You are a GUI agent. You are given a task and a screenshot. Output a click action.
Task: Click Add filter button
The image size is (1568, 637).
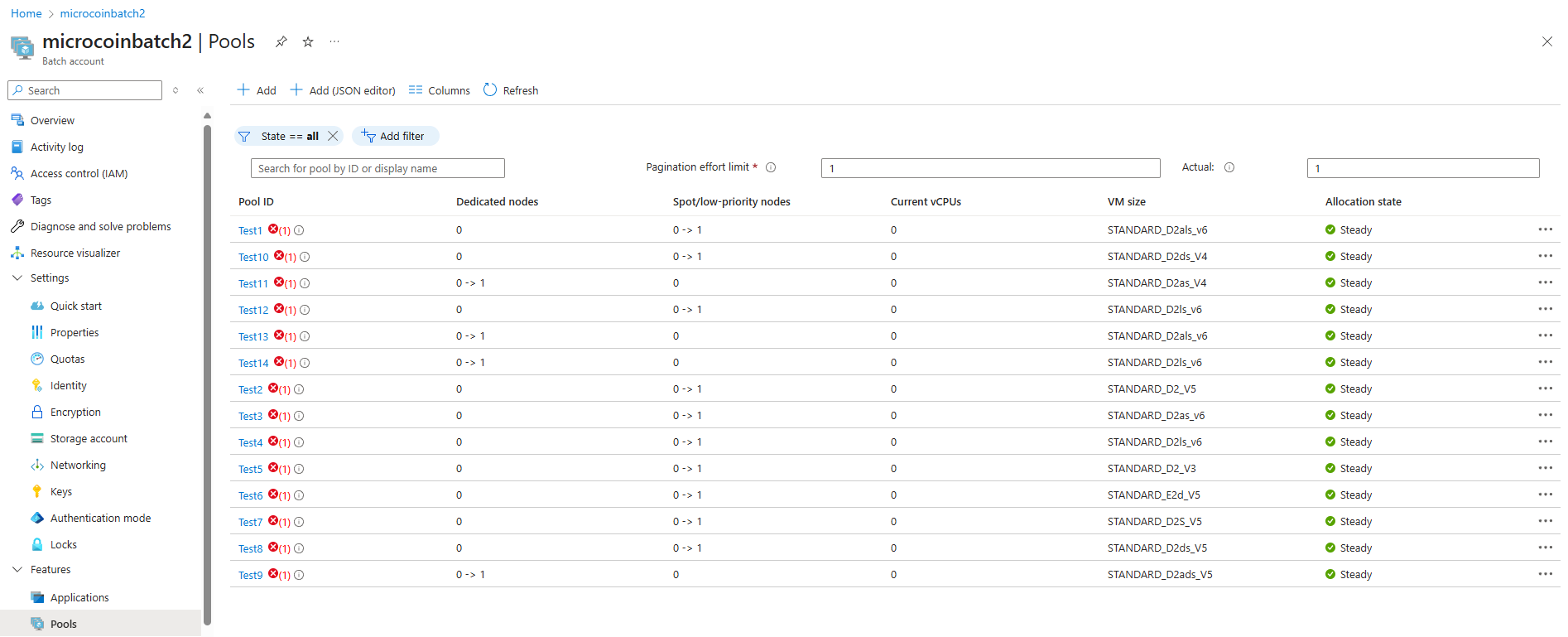395,136
